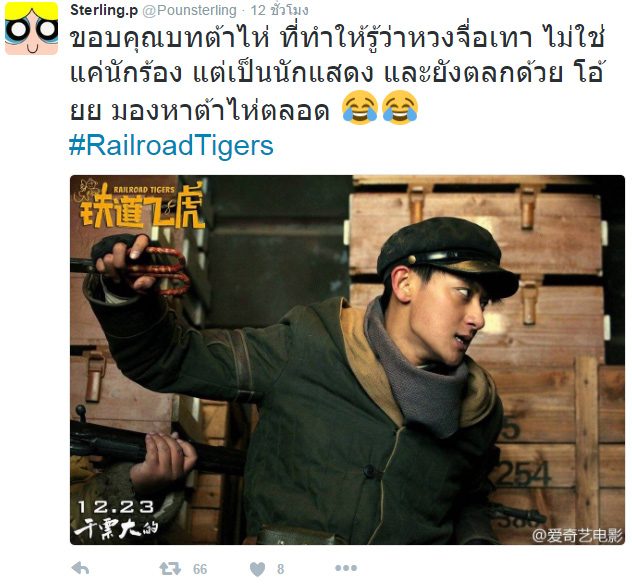Viewport: 632px width, 586px height.
Task: Enlarge the Railroad Tigers movie still
Action: [x=347, y=360]
